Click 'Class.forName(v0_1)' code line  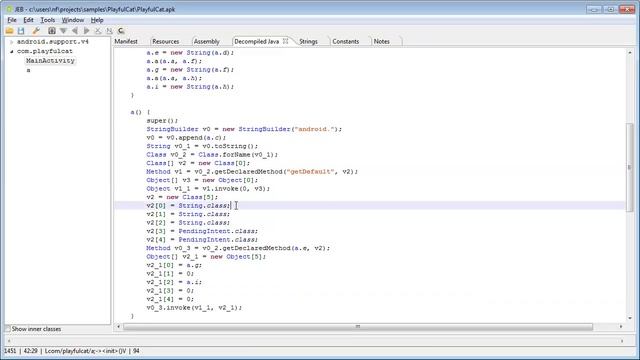pyautogui.click(x=212, y=154)
